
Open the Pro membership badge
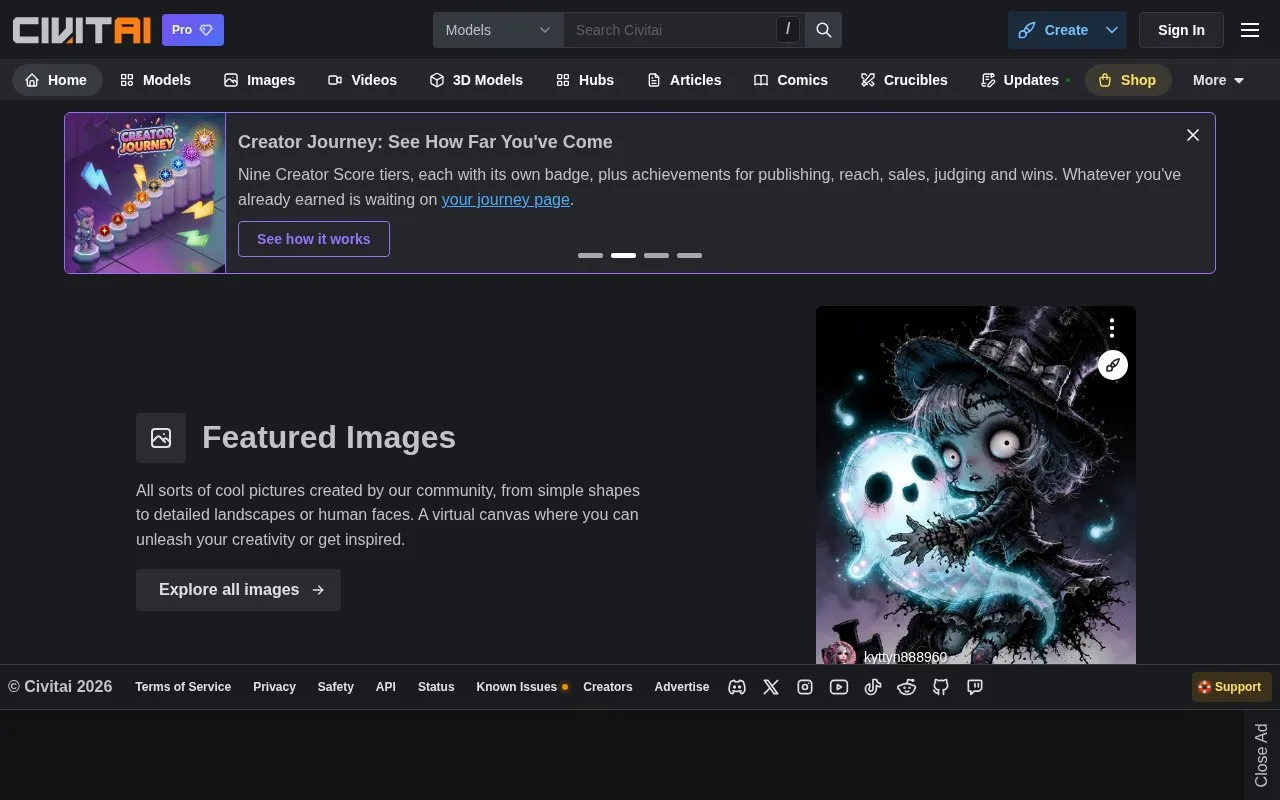tap(193, 30)
